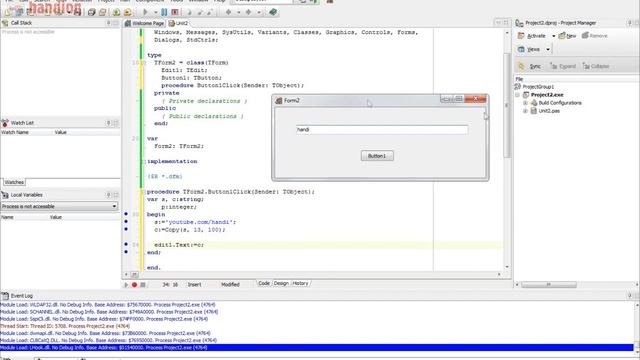Collapse the Project2.exe tree node
This screenshot has height=360, width=640.
(518, 95)
